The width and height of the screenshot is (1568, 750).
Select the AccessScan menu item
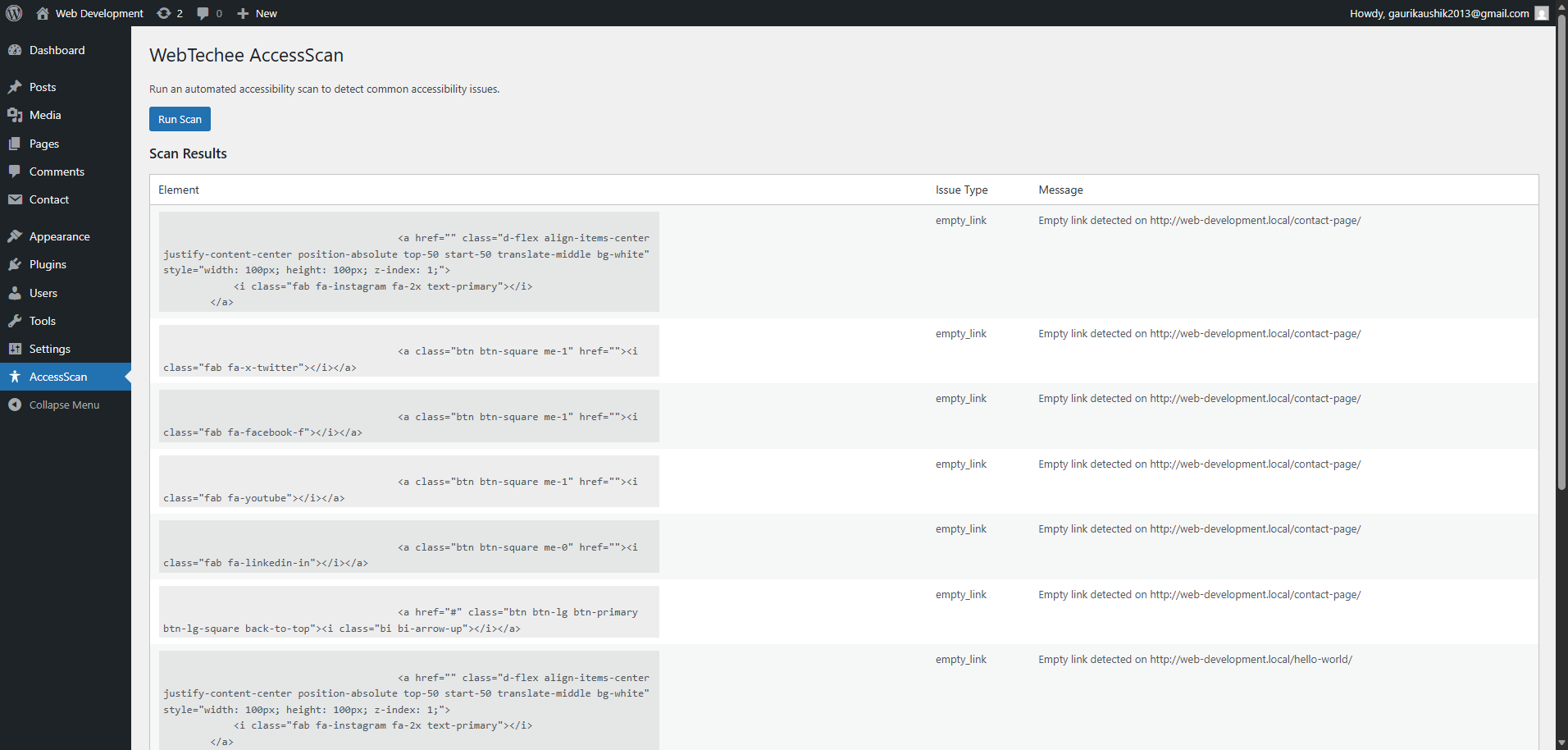coord(66,377)
